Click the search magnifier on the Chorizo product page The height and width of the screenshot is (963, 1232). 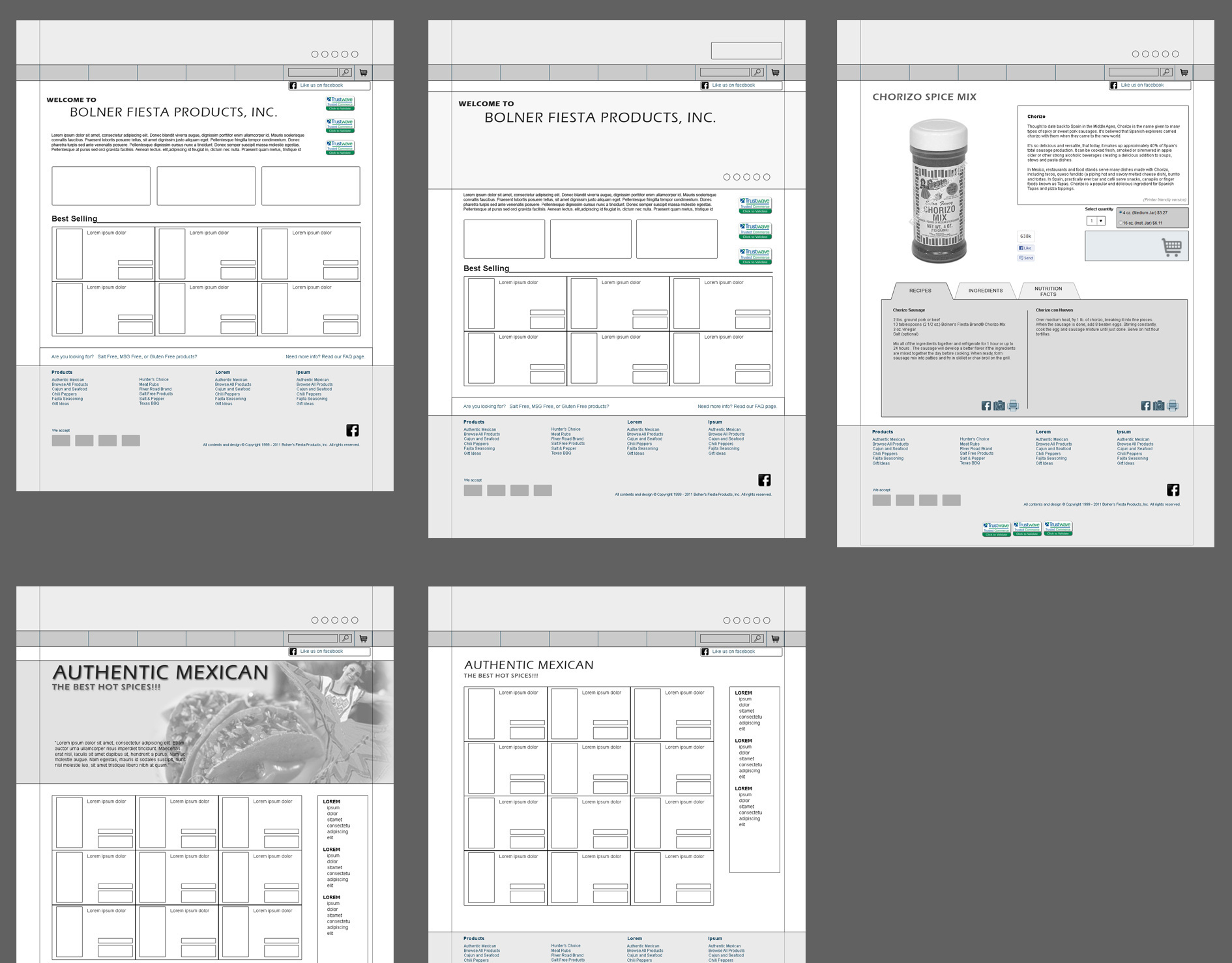click(1166, 72)
